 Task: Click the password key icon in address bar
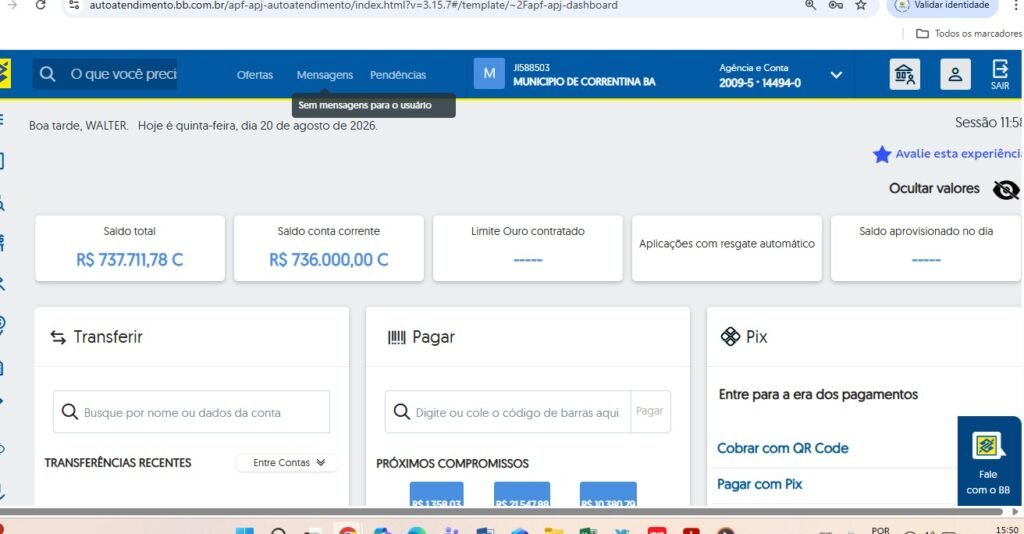pos(835,5)
